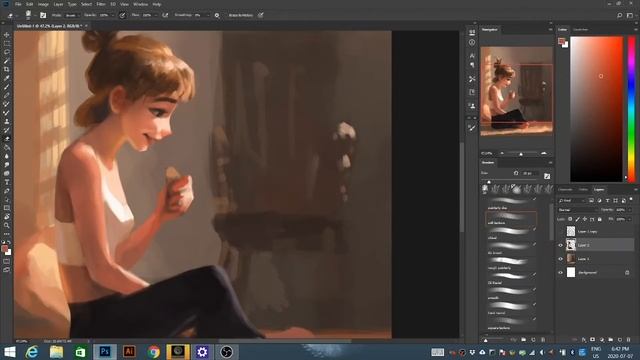Viewport: 640px width, 360px height.
Task: Open the Navigator panel flyout menu
Action: coord(550,29)
